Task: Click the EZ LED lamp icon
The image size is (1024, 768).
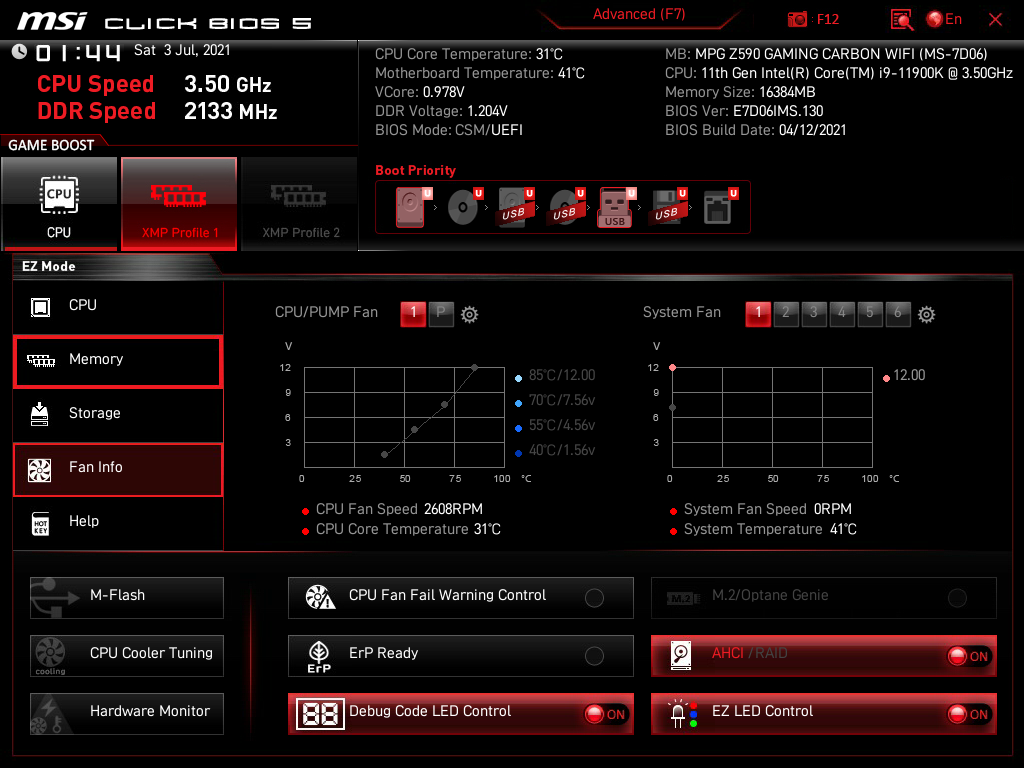Action: pyautogui.click(x=683, y=714)
